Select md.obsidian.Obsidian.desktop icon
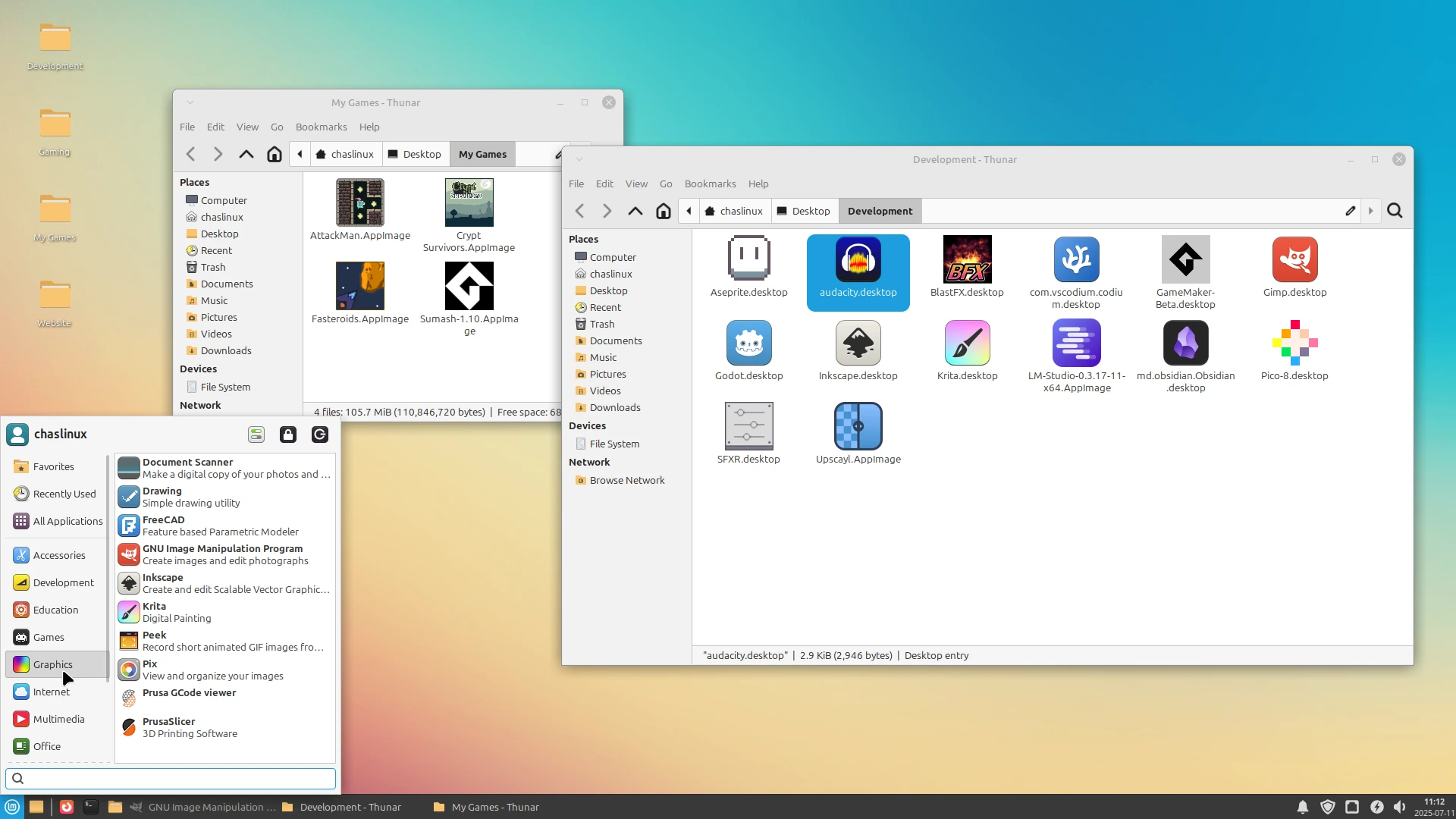1456x819 pixels. pyautogui.click(x=1185, y=343)
